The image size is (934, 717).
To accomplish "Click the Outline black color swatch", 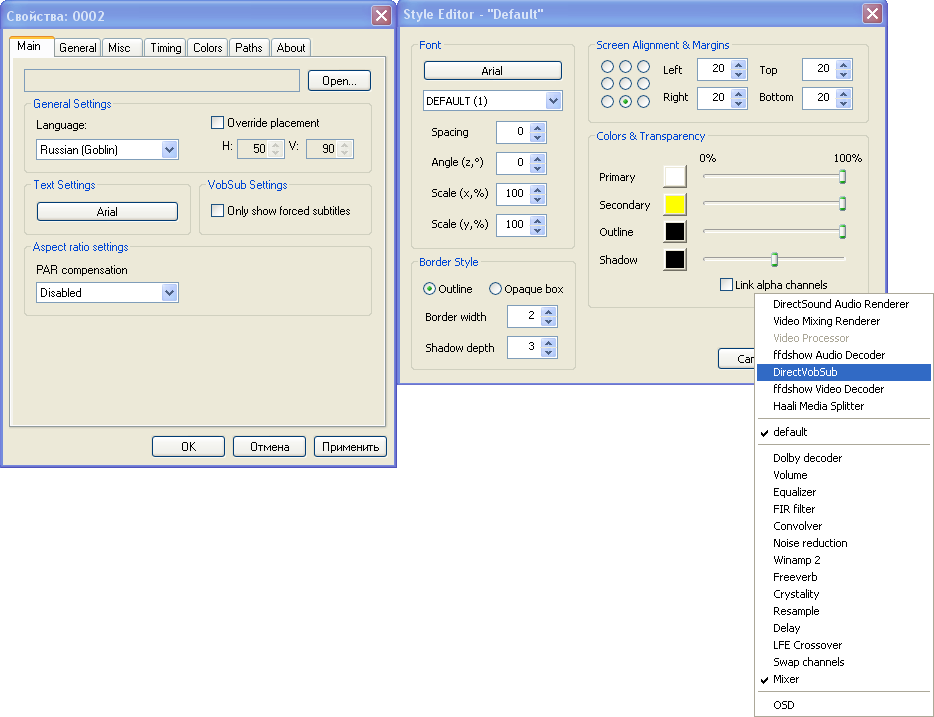I will (x=675, y=232).
